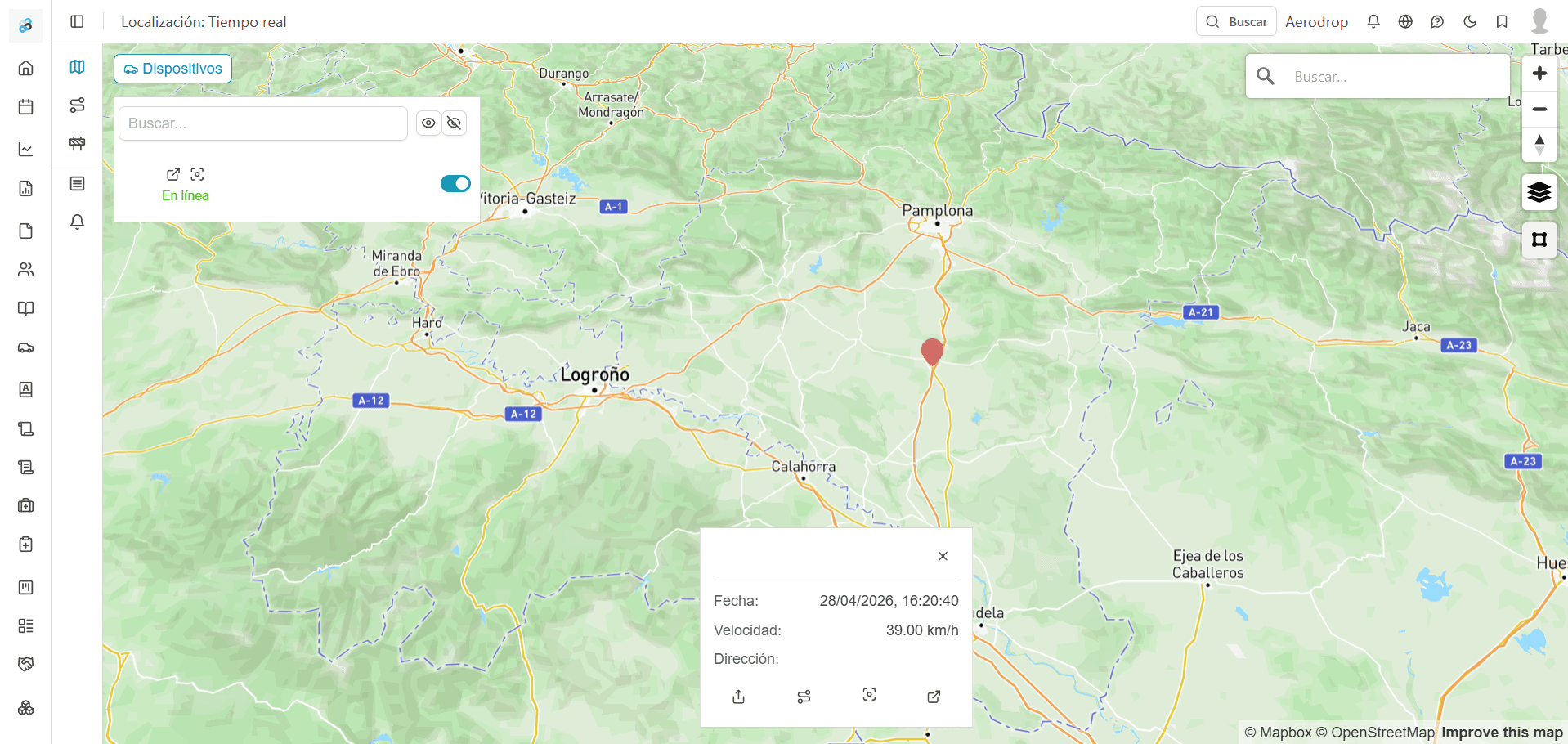Open the routes icon in the popup
Image resolution: width=1568 pixels, height=744 pixels.
804,697
